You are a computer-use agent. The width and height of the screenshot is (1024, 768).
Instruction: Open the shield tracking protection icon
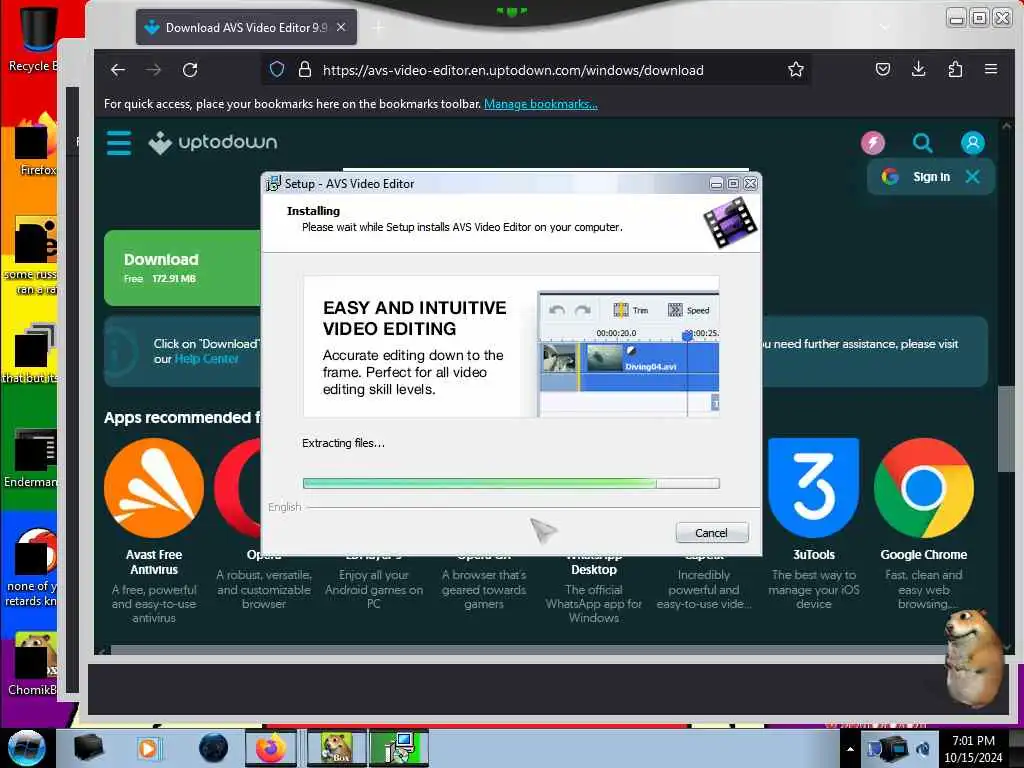coord(277,69)
